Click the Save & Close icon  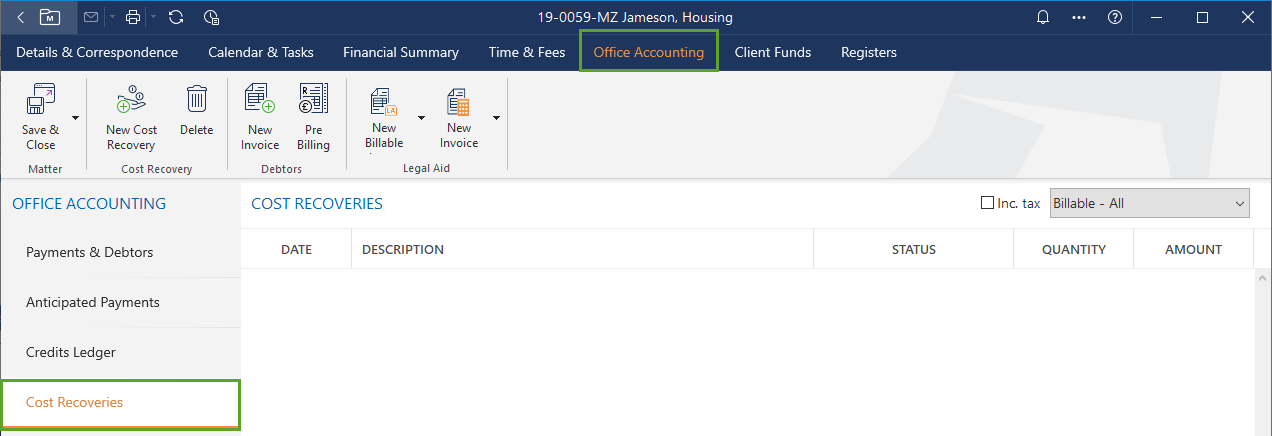tap(40, 101)
